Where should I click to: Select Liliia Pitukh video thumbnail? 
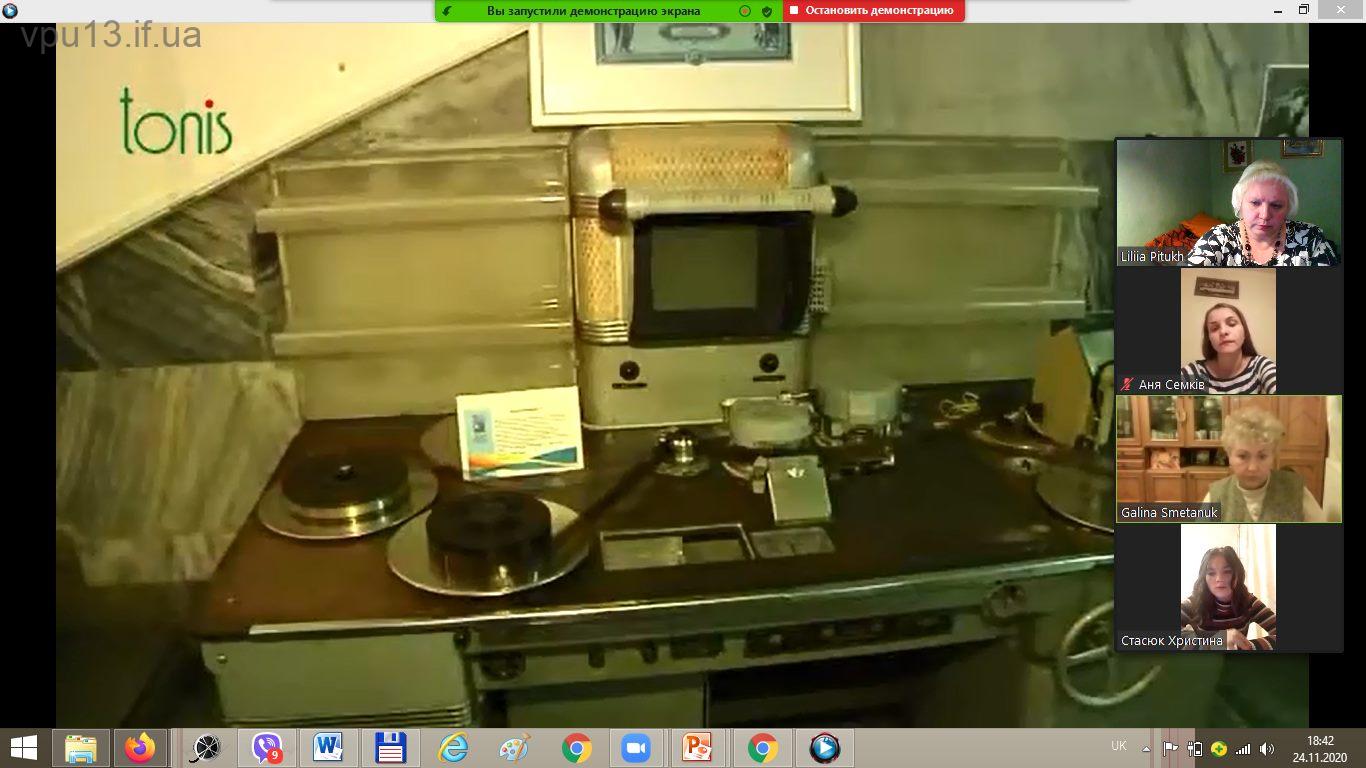1228,202
